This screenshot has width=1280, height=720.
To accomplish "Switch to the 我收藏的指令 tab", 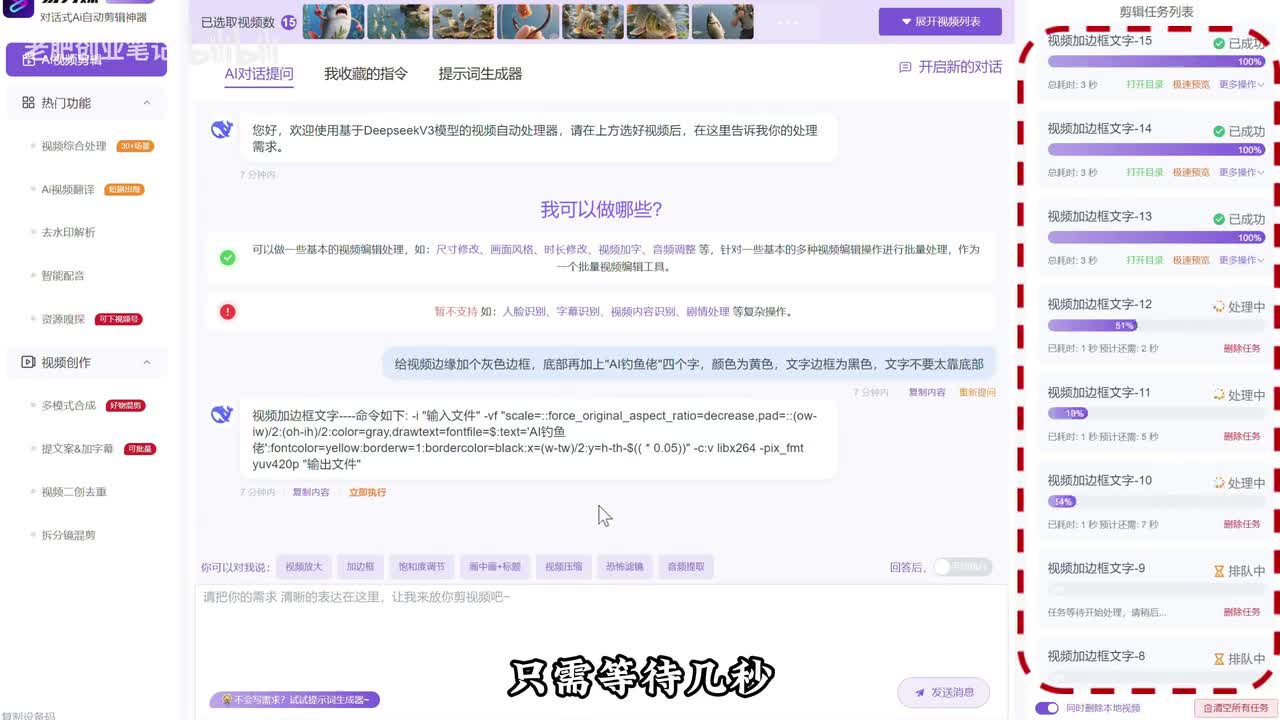I will pyautogui.click(x=365, y=74).
